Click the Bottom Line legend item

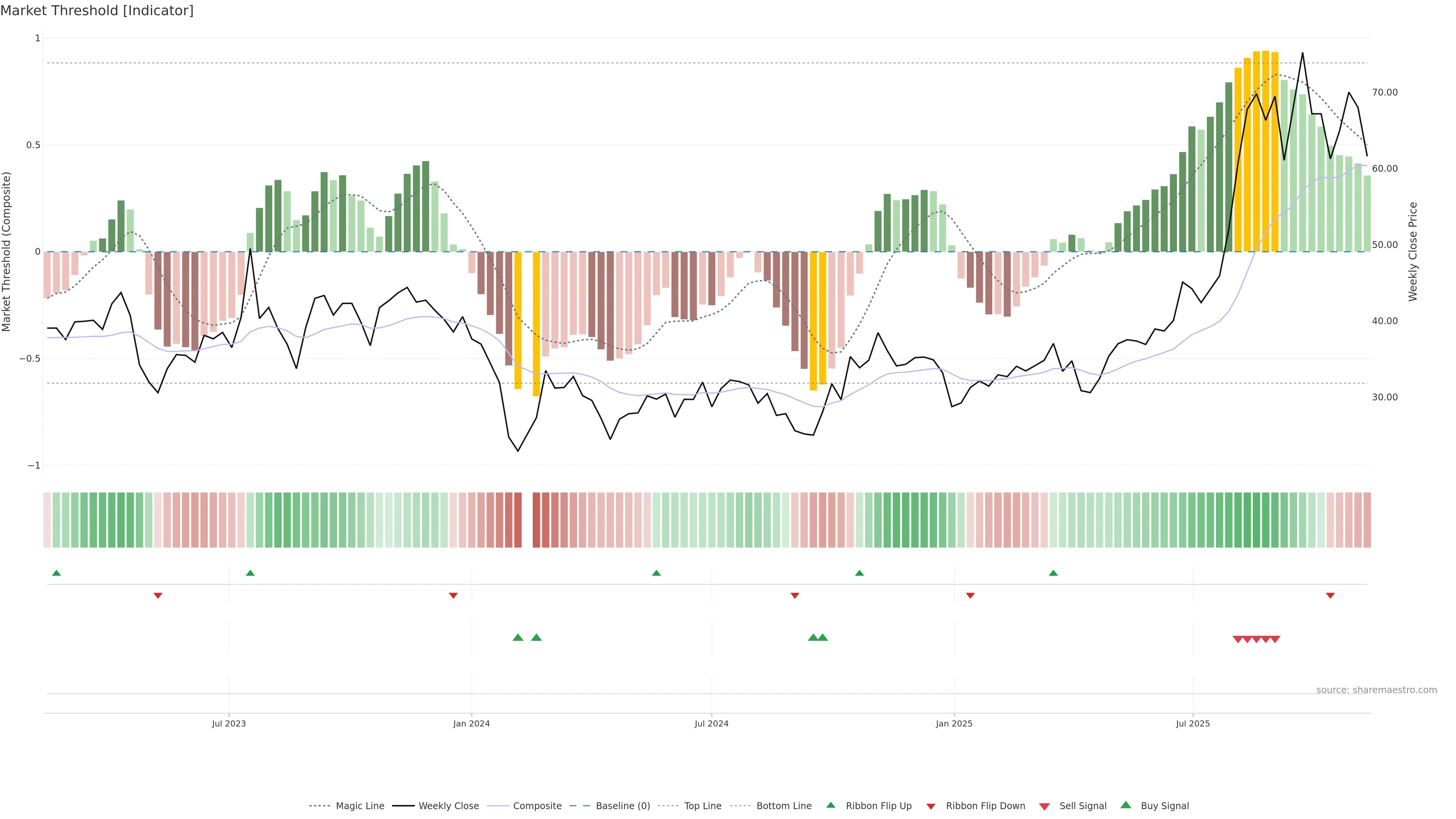coord(783,805)
